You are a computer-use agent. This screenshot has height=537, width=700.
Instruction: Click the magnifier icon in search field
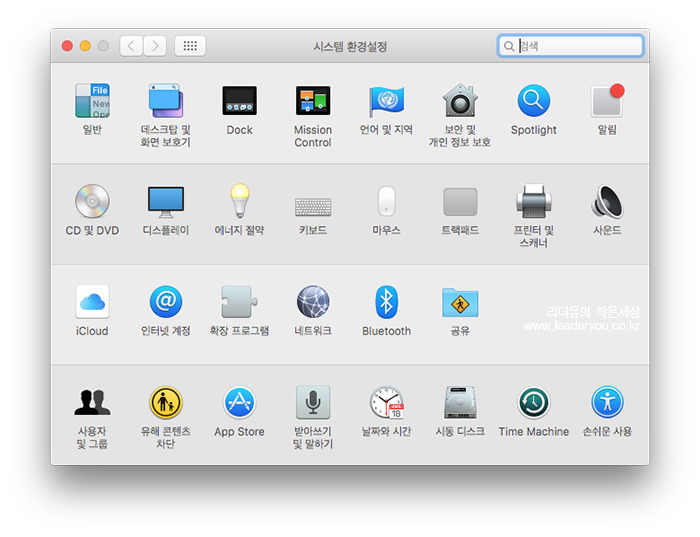point(509,46)
